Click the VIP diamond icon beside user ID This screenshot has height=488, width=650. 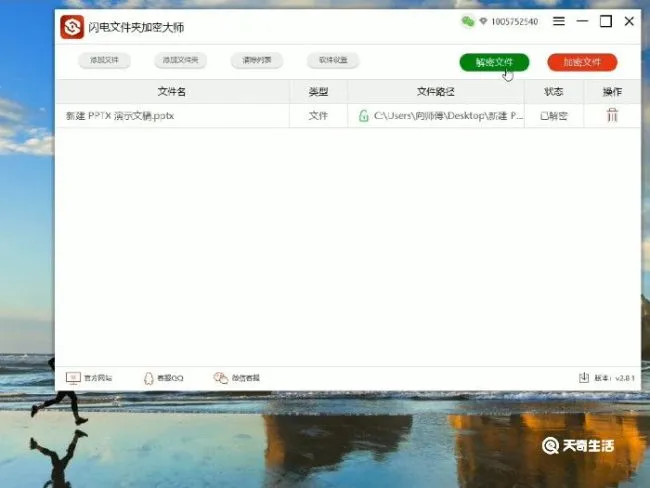click(x=483, y=21)
